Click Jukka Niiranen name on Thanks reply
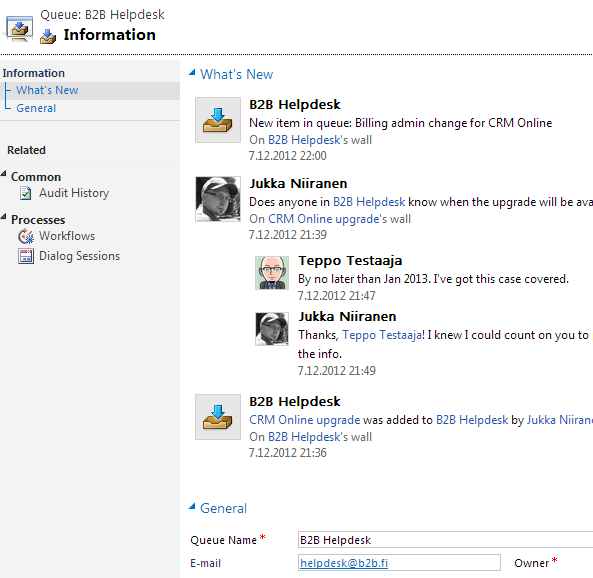The width and height of the screenshot is (593, 578). (x=347, y=317)
